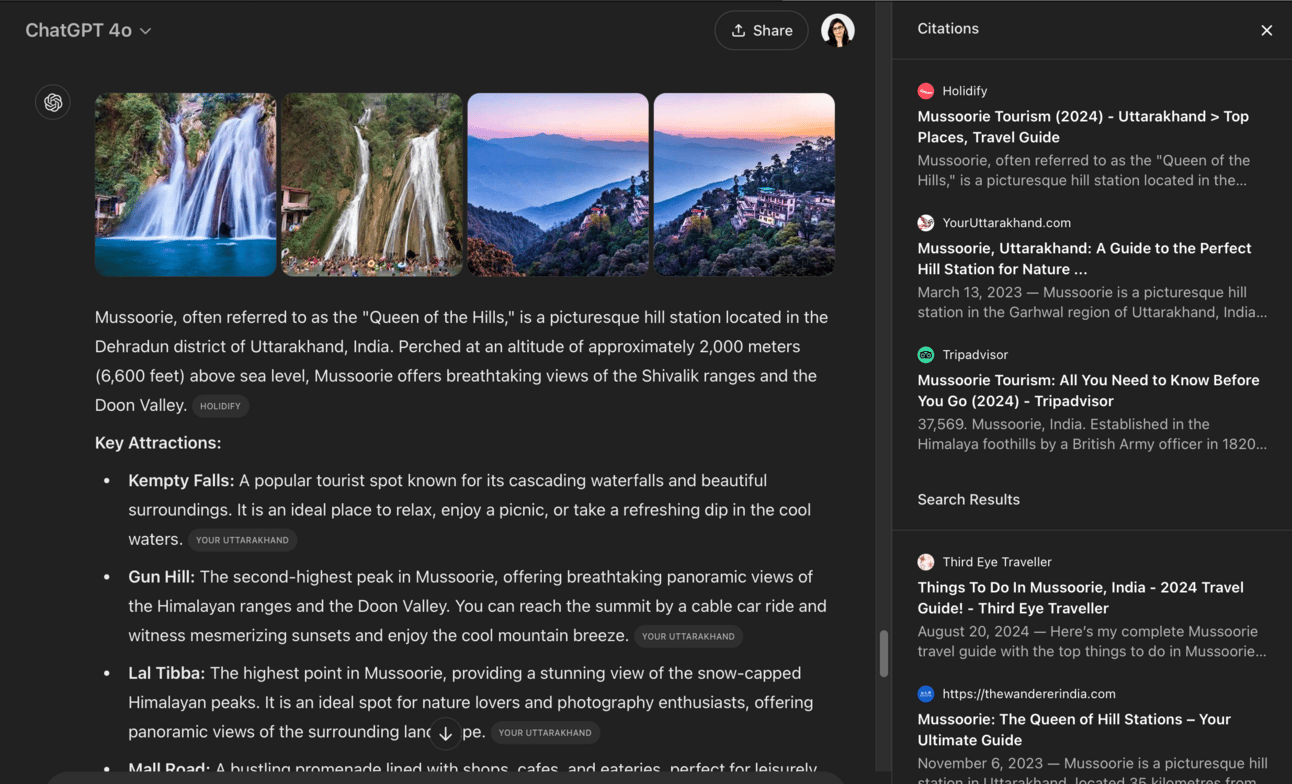1292x784 pixels.
Task: Open the first blue-pool waterfall image
Action: click(x=186, y=185)
